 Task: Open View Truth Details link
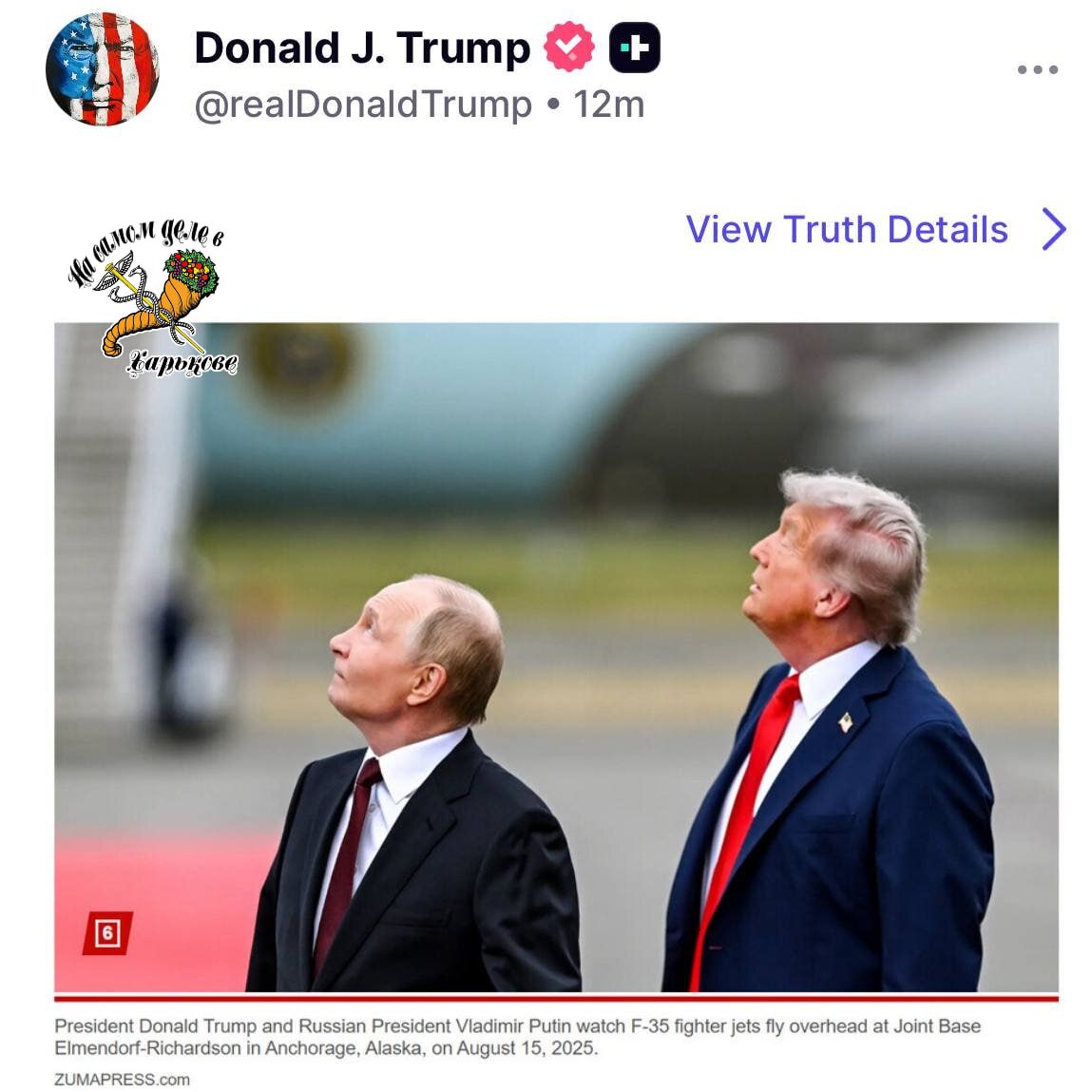[x=847, y=229]
